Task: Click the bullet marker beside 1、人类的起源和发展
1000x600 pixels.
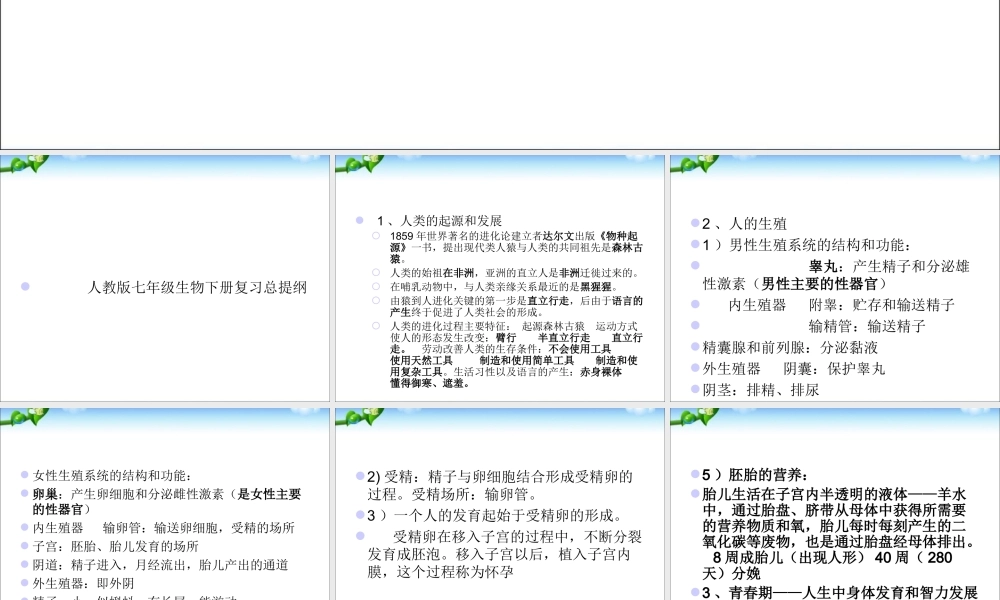Action: pyautogui.click(x=360, y=220)
